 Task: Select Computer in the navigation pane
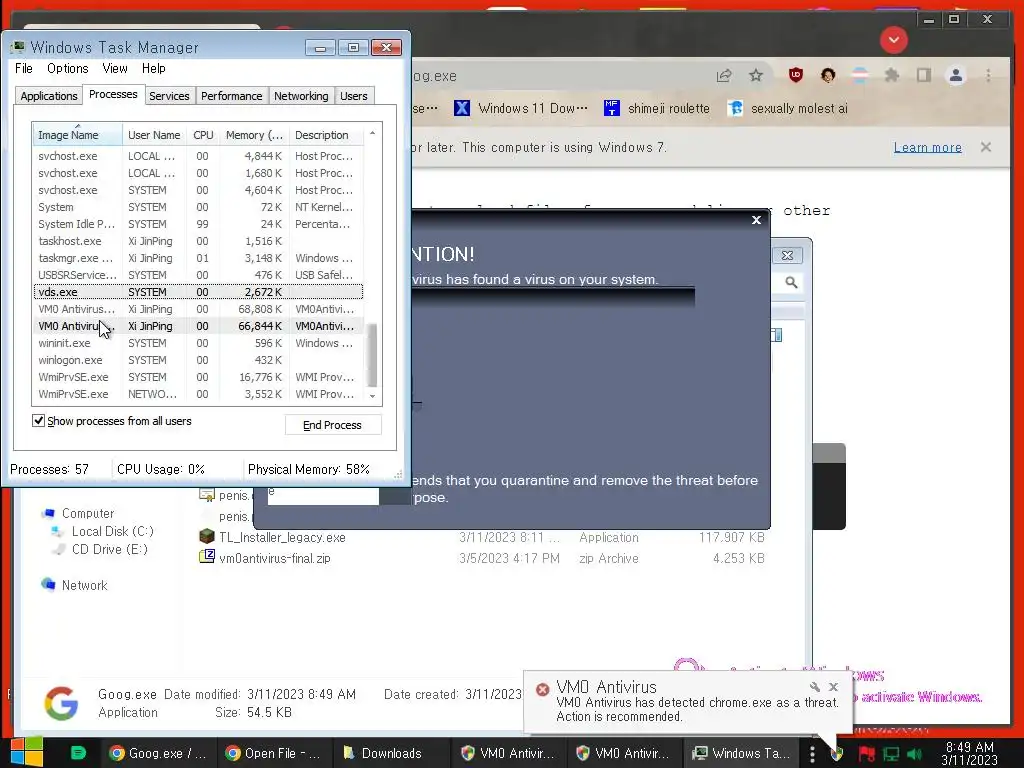point(78,513)
